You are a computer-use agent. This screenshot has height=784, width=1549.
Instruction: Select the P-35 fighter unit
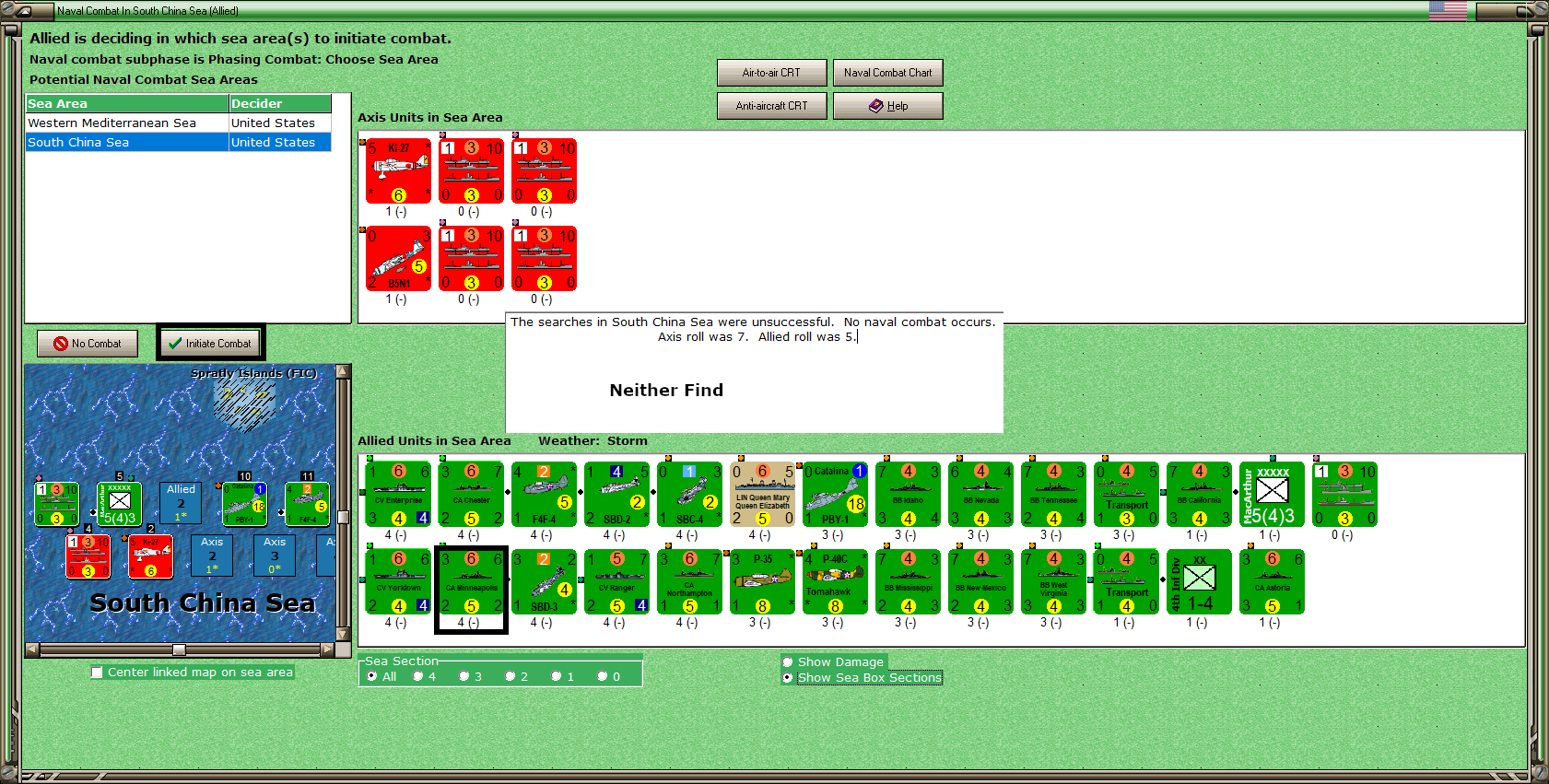pyautogui.click(x=762, y=582)
